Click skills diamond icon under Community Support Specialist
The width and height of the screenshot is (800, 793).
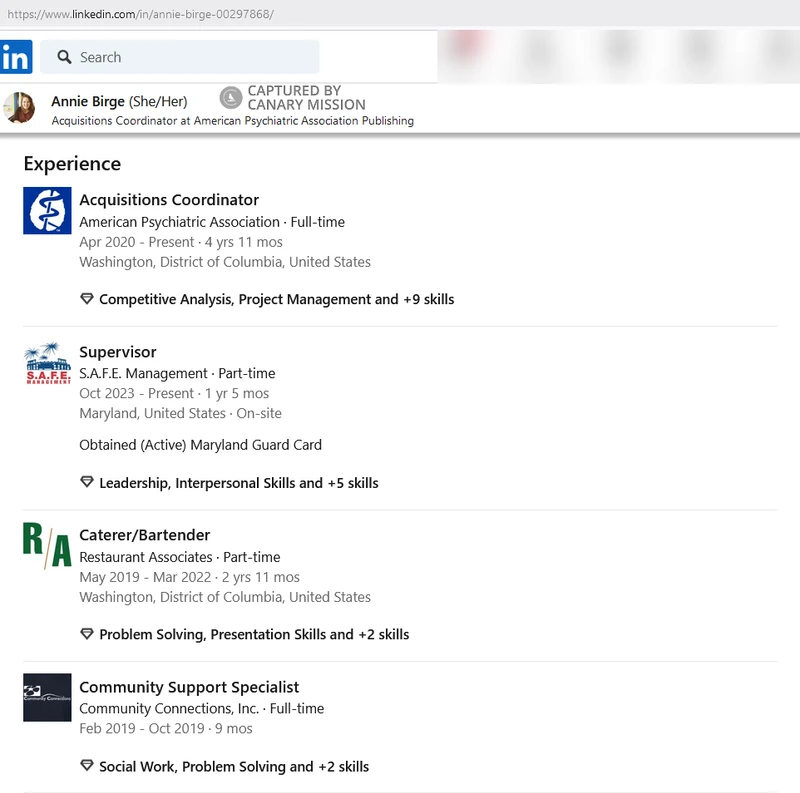(87, 765)
